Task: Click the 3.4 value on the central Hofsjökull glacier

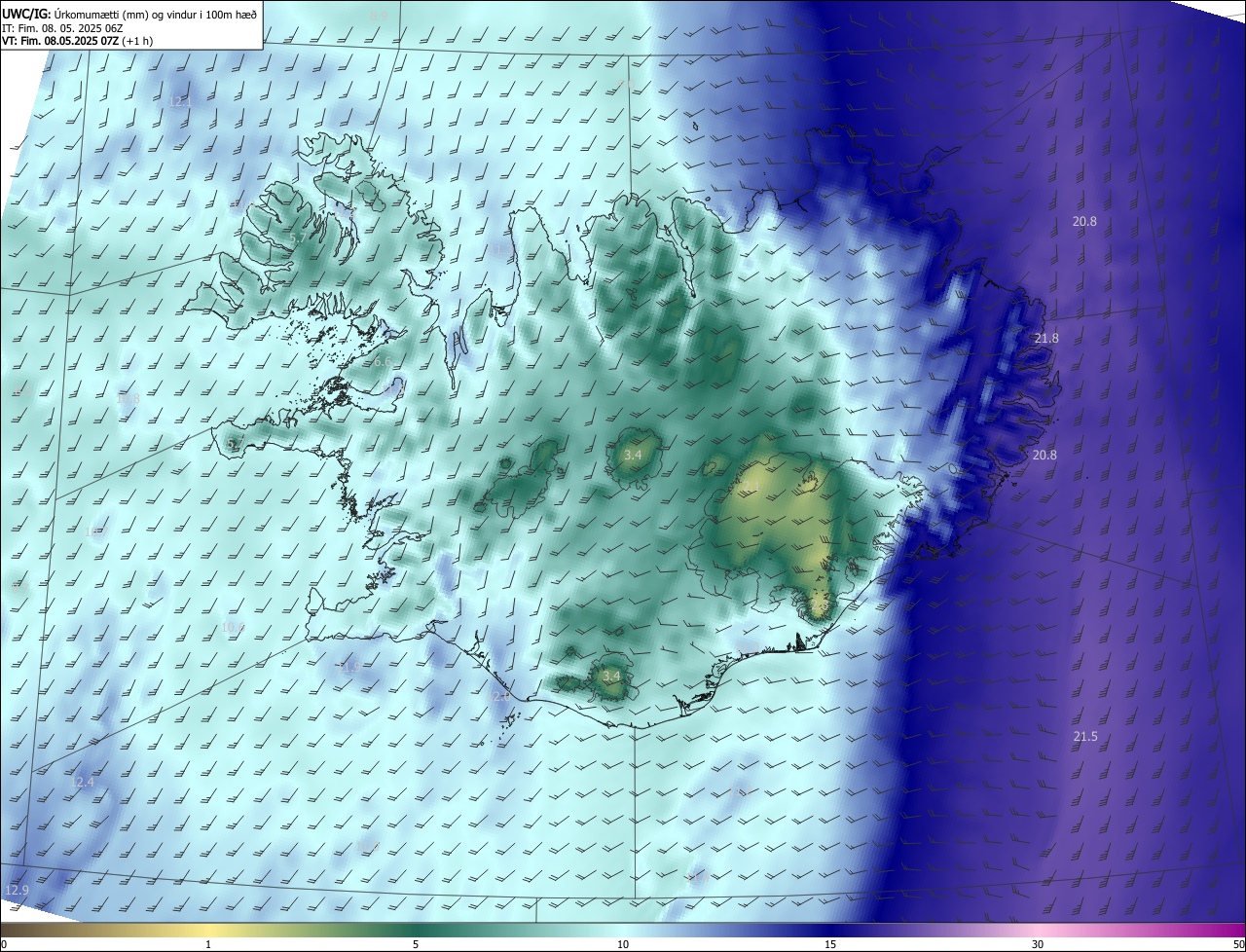Action: point(633,455)
